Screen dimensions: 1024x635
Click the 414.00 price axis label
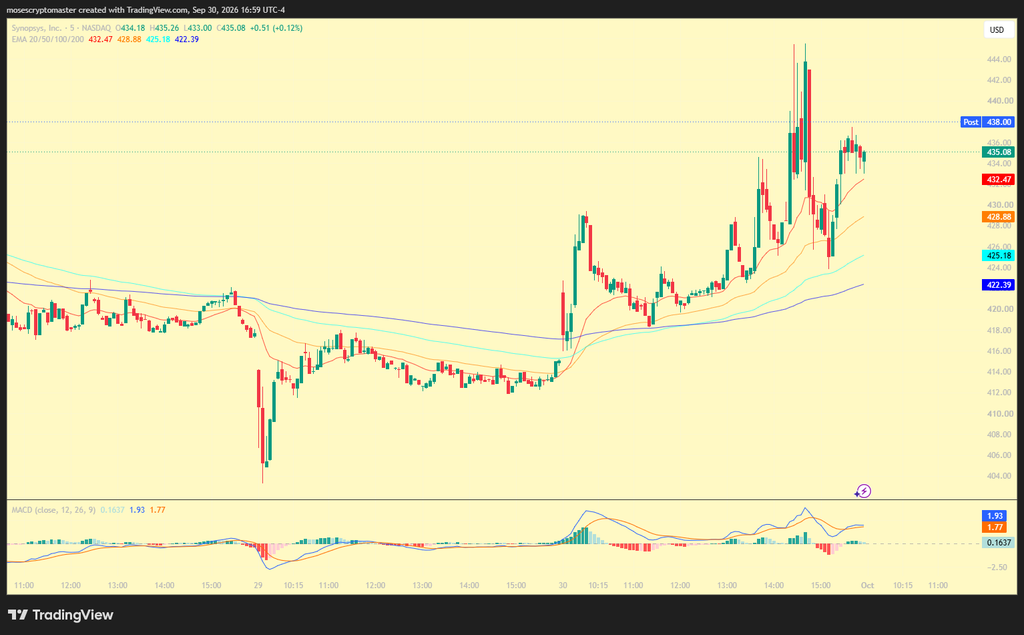[1000, 372]
